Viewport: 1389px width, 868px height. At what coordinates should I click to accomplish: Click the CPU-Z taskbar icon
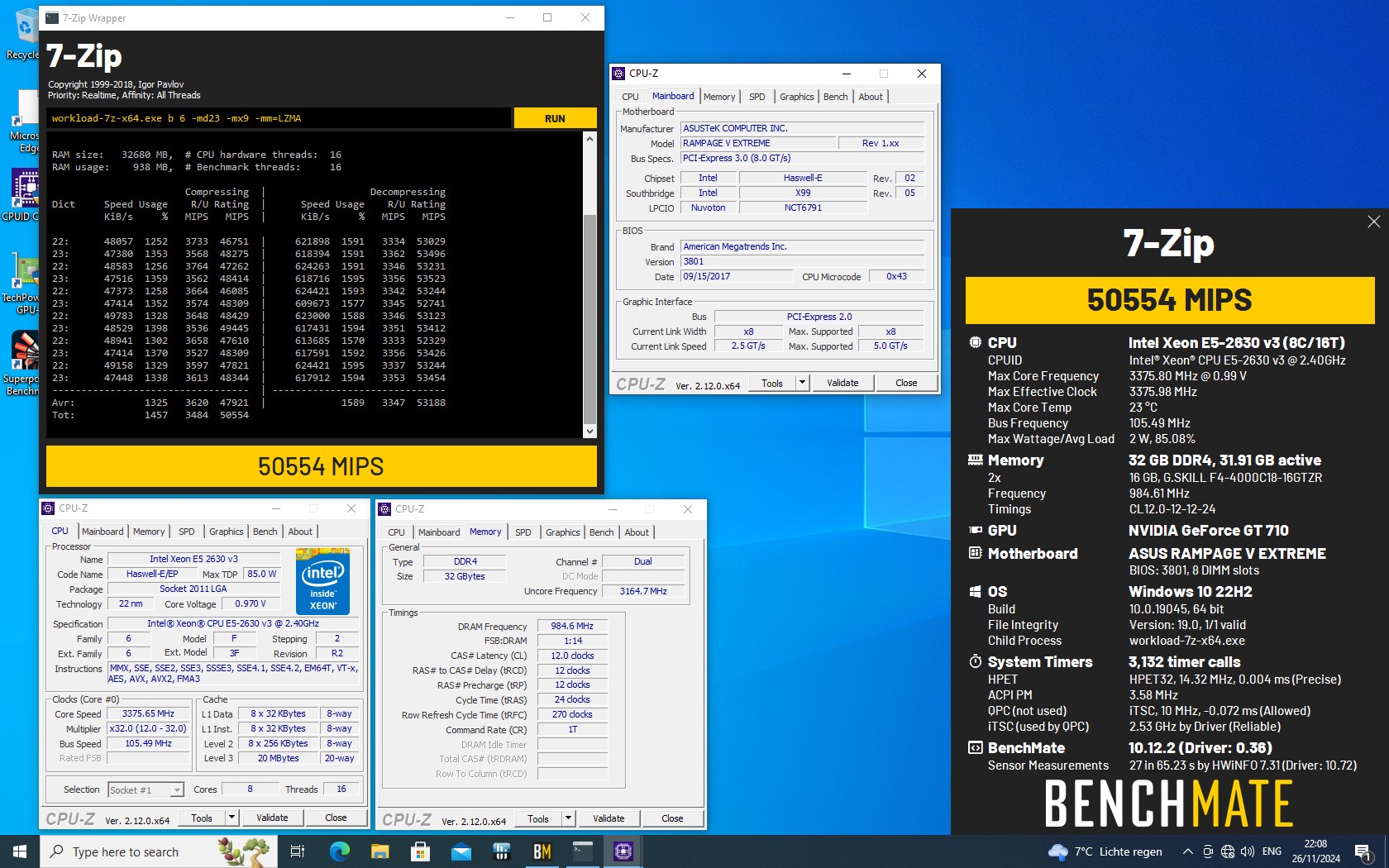623,851
